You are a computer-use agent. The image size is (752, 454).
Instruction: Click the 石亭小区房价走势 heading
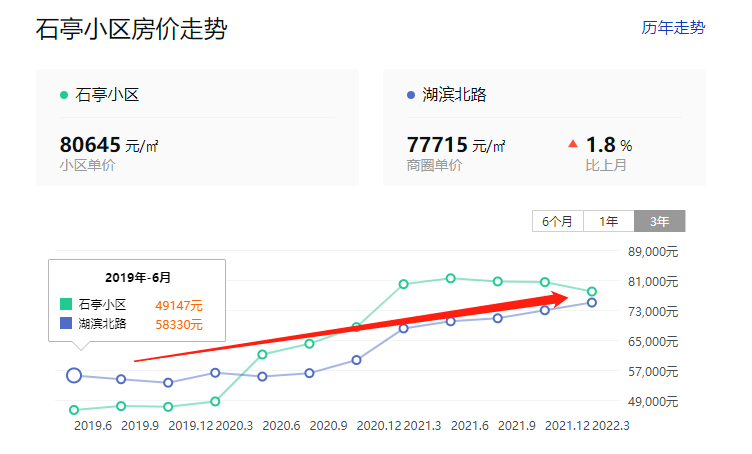[131, 29]
